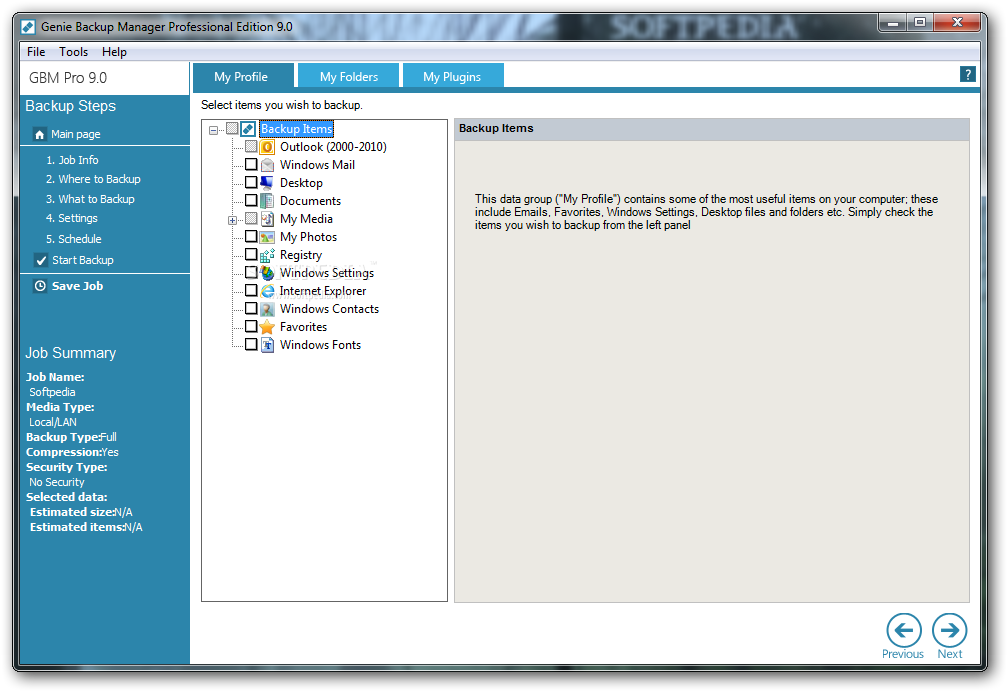Viewport: 1008px width, 692px height.
Task: Click the checkmark icon beside Start Backup
Action: pyautogui.click(x=41, y=260)
